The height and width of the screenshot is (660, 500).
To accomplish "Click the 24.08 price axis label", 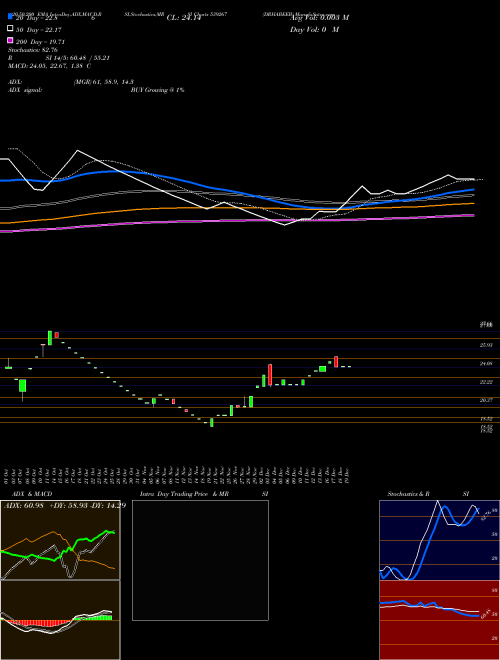I will [486, 363].
